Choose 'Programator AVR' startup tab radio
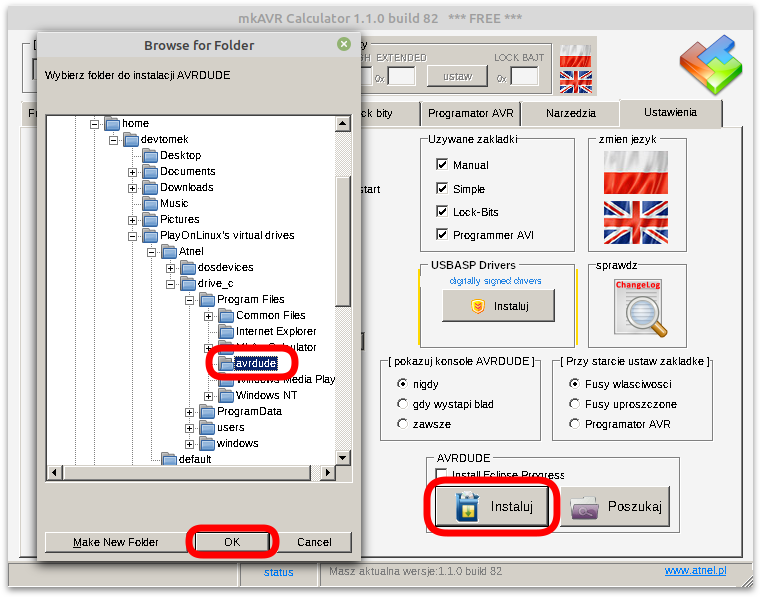Screen dimensions: 760x597 [575, 424]
